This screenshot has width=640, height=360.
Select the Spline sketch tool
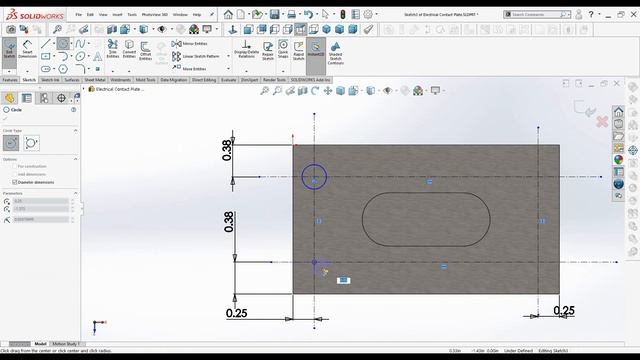[x=80, y=43]
